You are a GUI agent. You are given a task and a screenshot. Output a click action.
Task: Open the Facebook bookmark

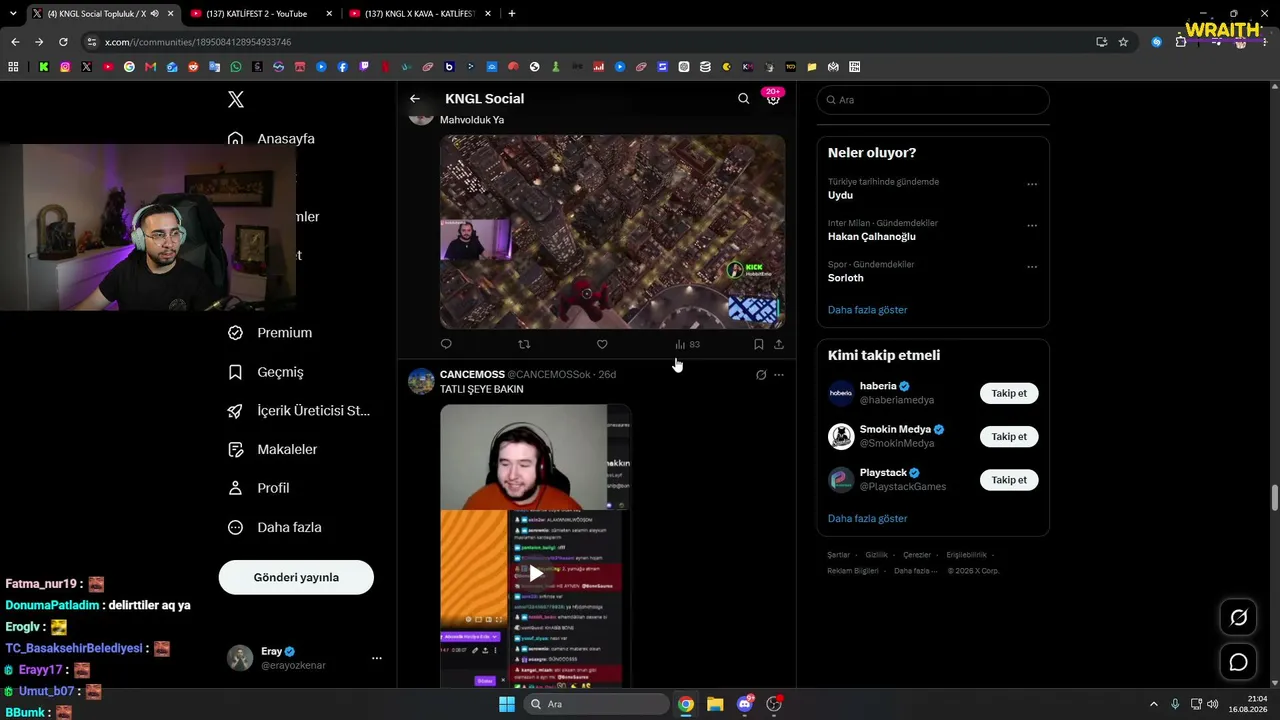pos(343,67)
